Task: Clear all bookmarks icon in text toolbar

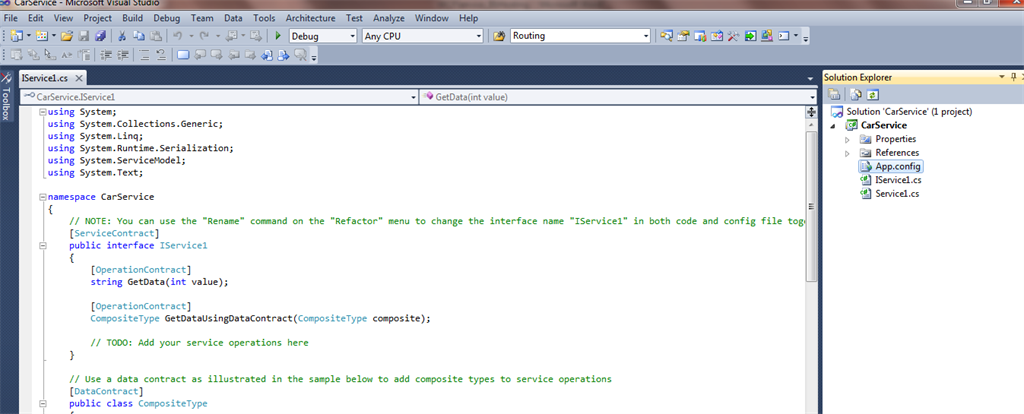Action: [x=300, y=55]
